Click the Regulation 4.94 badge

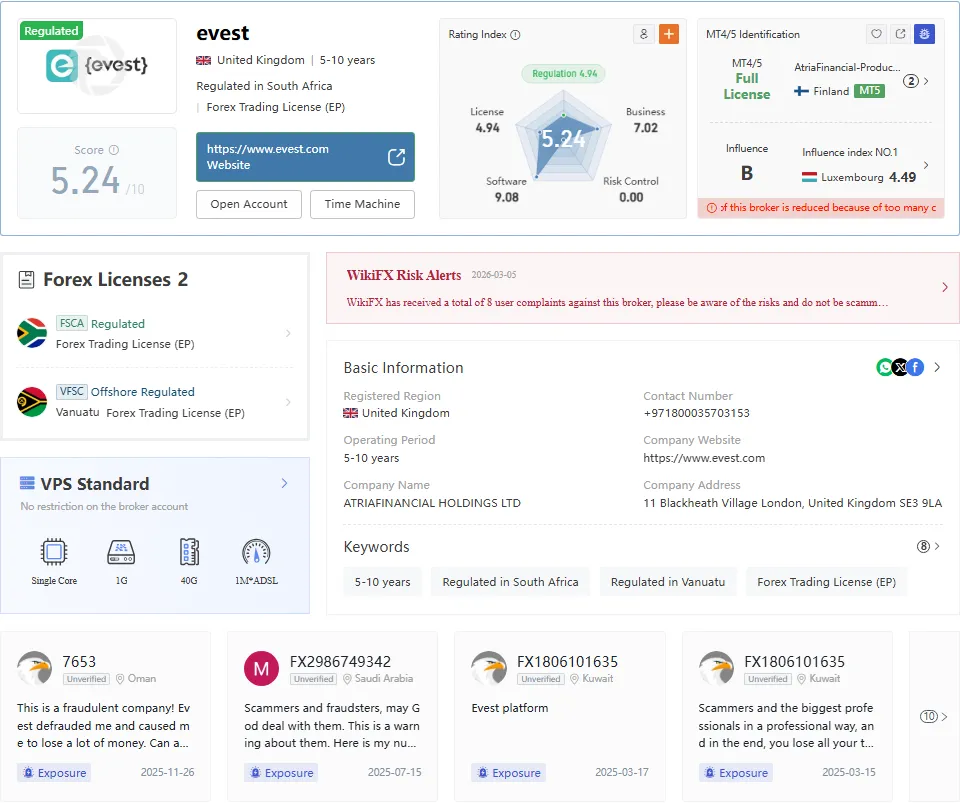click(x=564, y=73)
